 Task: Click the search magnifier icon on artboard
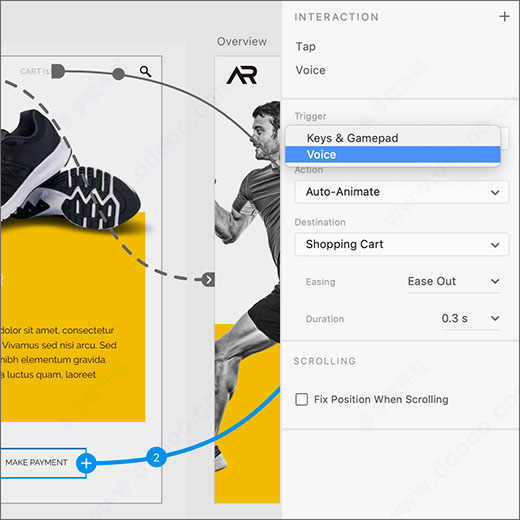(x=145, y=71)
